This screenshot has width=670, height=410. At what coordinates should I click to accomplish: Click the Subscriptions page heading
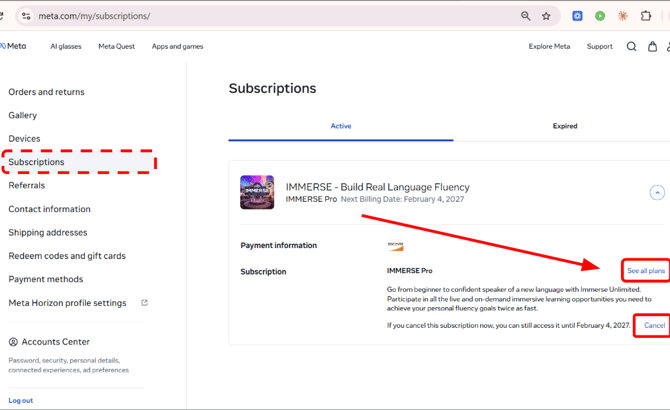click(273, 88)
